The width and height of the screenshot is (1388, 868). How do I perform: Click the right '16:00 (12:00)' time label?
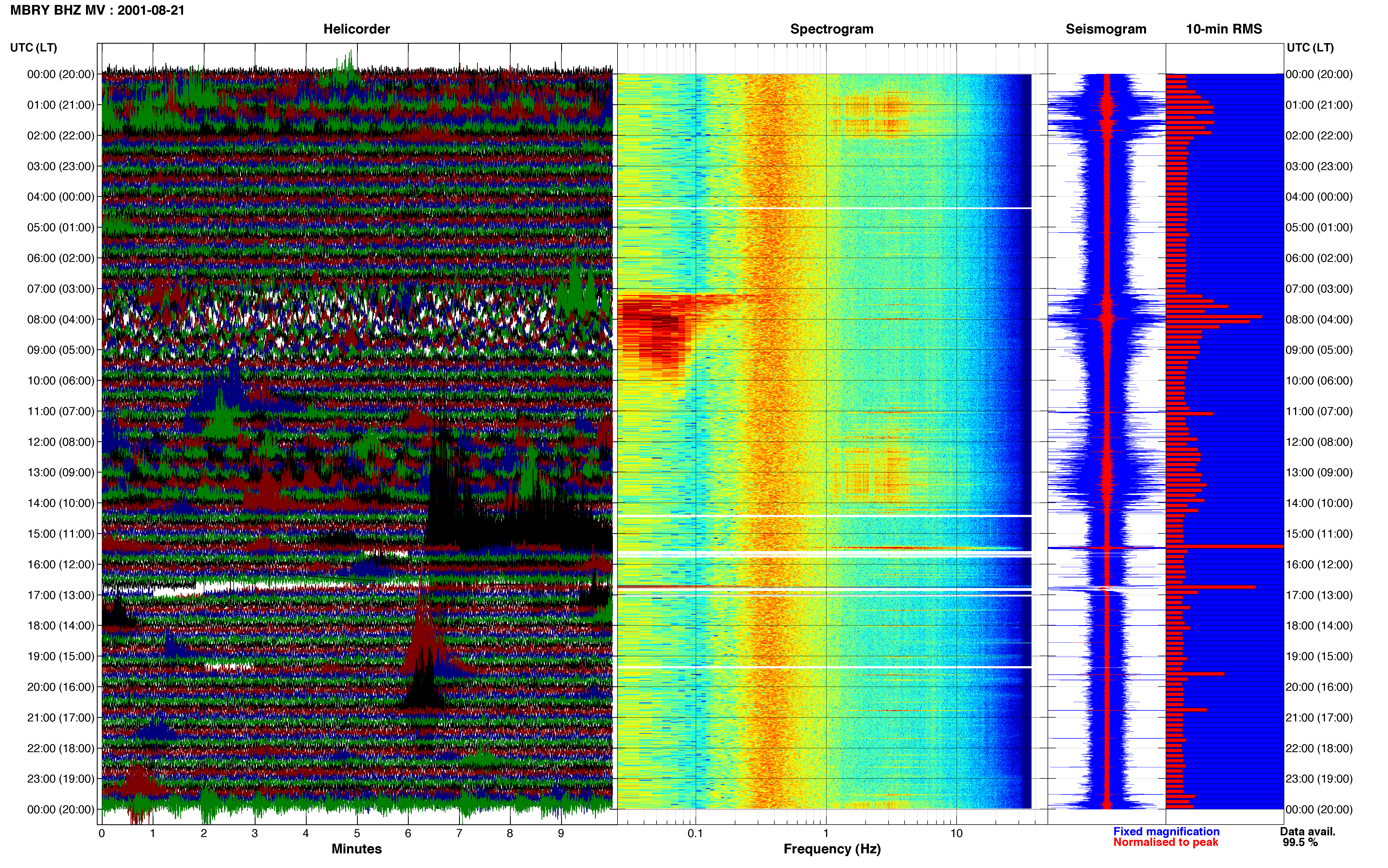(x=1319, y=564)
